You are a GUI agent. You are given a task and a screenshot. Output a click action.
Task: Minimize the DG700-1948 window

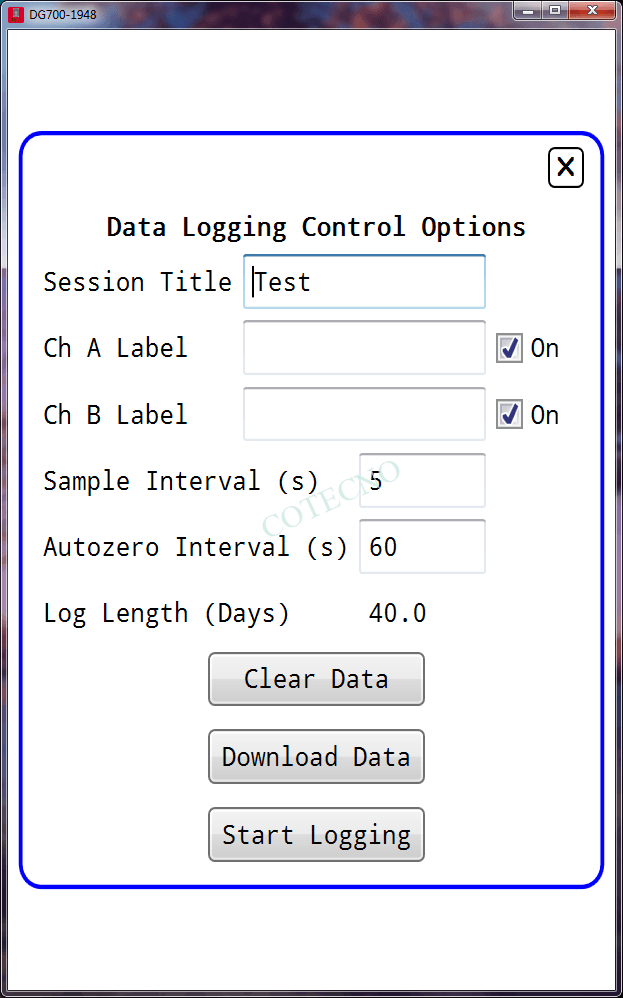tap(530, 10)
